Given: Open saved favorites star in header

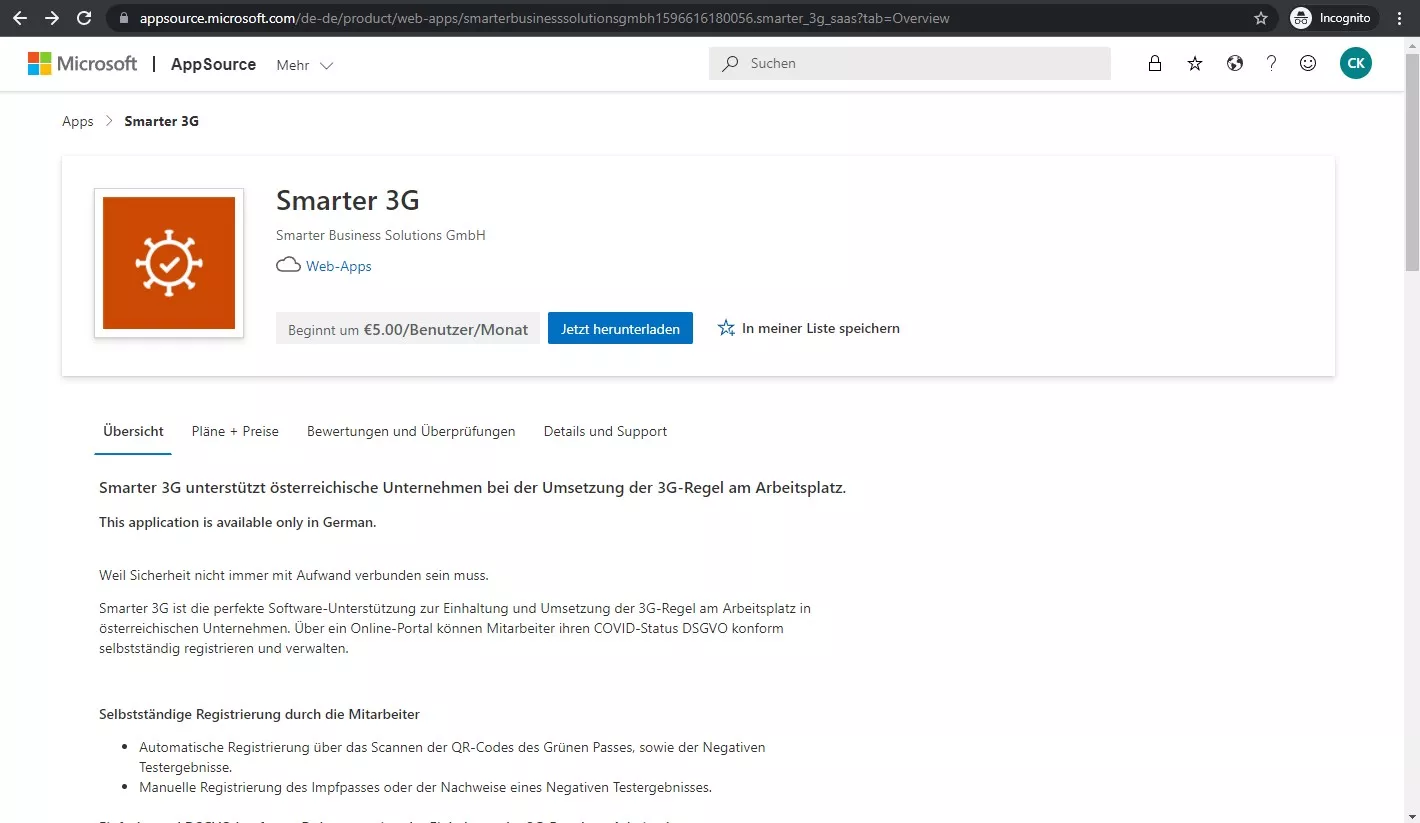Looking at the screenshot, I should pos(1195,63).
